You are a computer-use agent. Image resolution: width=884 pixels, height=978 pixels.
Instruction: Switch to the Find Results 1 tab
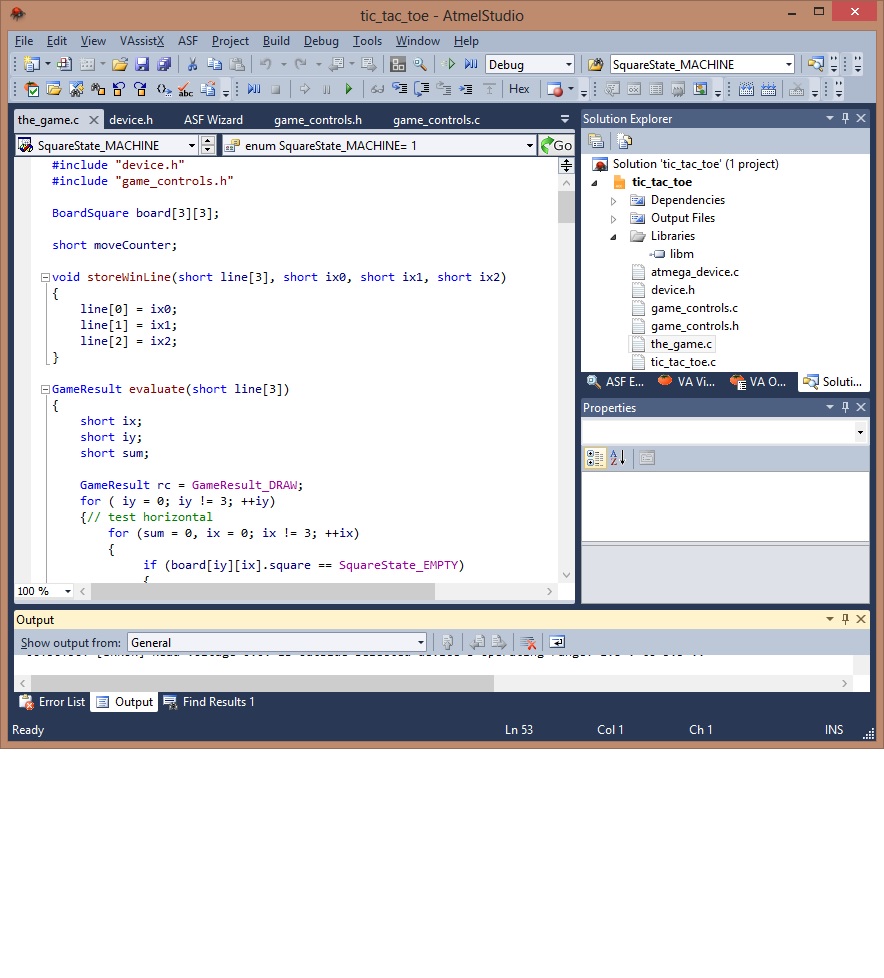pos(209,702)
